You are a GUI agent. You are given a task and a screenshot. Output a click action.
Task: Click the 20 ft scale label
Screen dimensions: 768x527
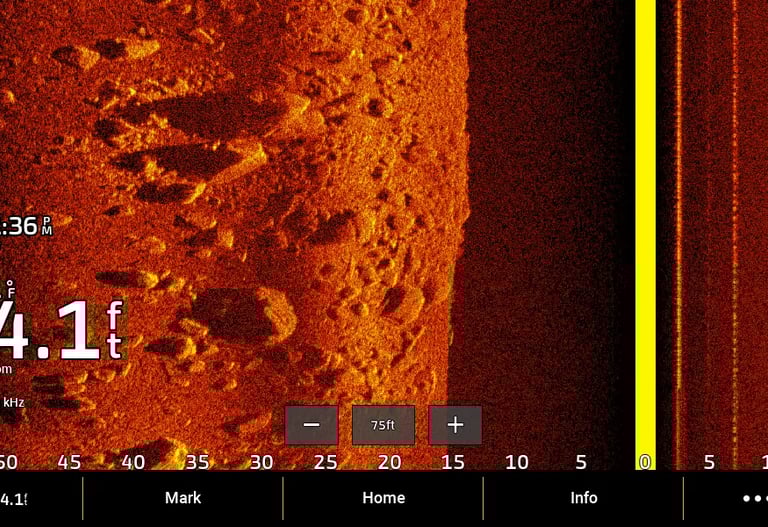[389, 462]
